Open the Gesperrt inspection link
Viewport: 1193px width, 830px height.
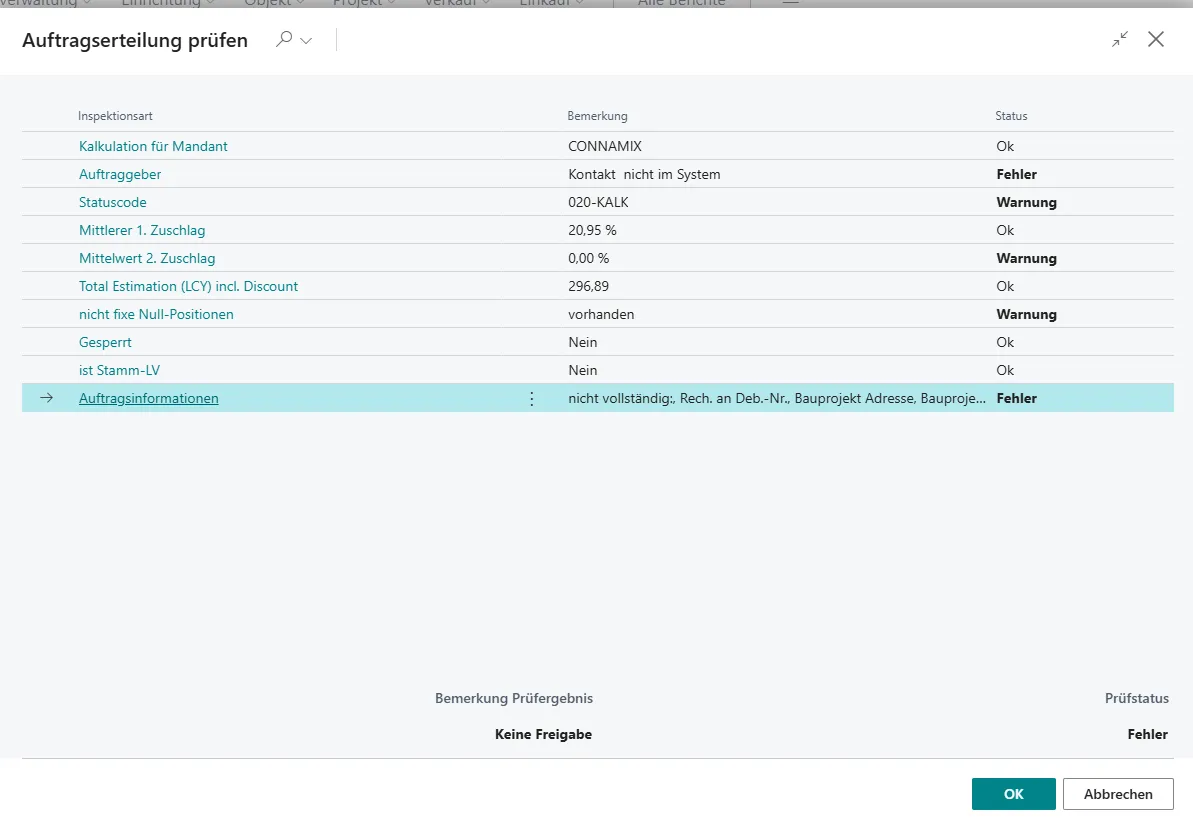click(105, 342)
